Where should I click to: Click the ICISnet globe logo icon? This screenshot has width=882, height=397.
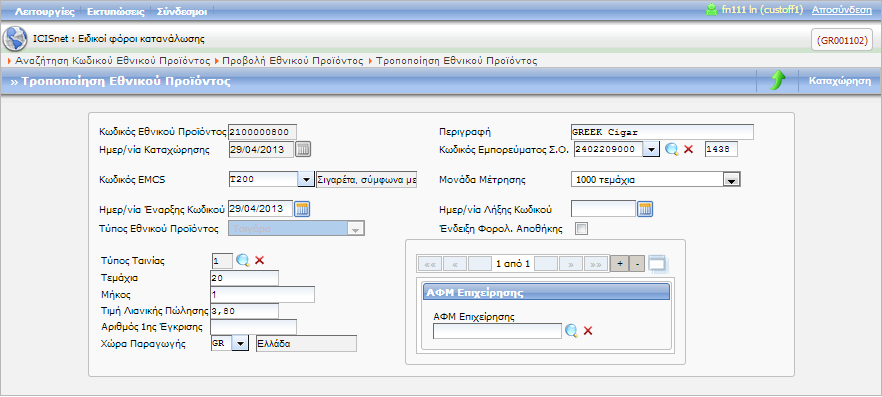[14, 38]
